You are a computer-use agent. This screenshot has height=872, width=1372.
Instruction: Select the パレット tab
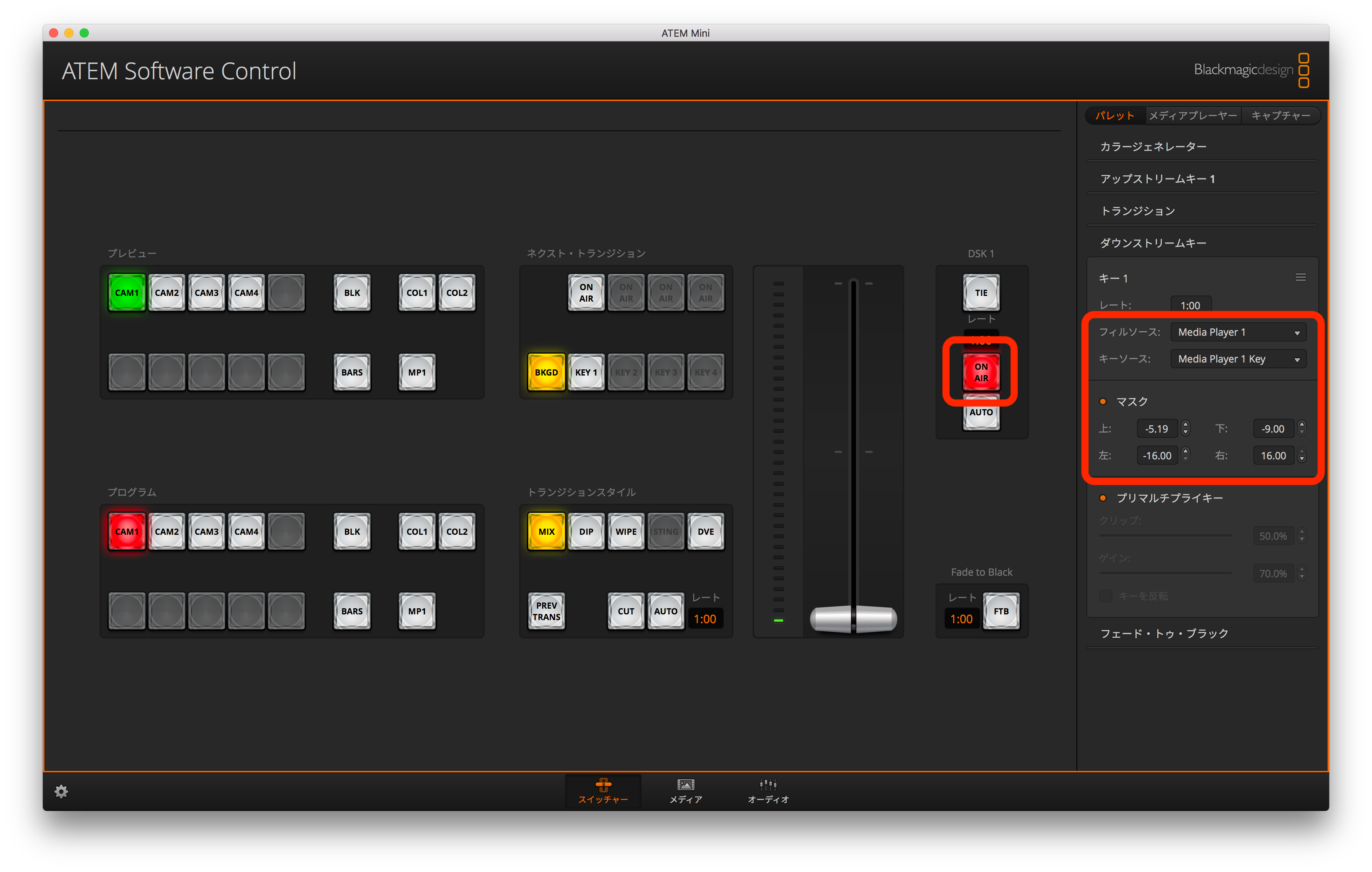coord(1115,116)
